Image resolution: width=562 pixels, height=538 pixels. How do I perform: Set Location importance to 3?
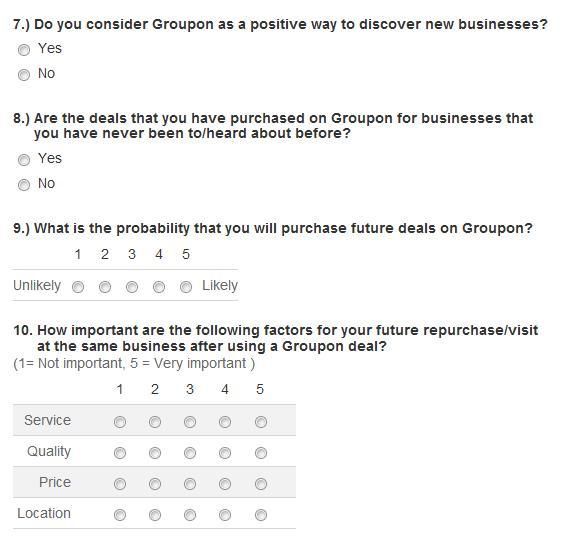(x=190, y=515)
